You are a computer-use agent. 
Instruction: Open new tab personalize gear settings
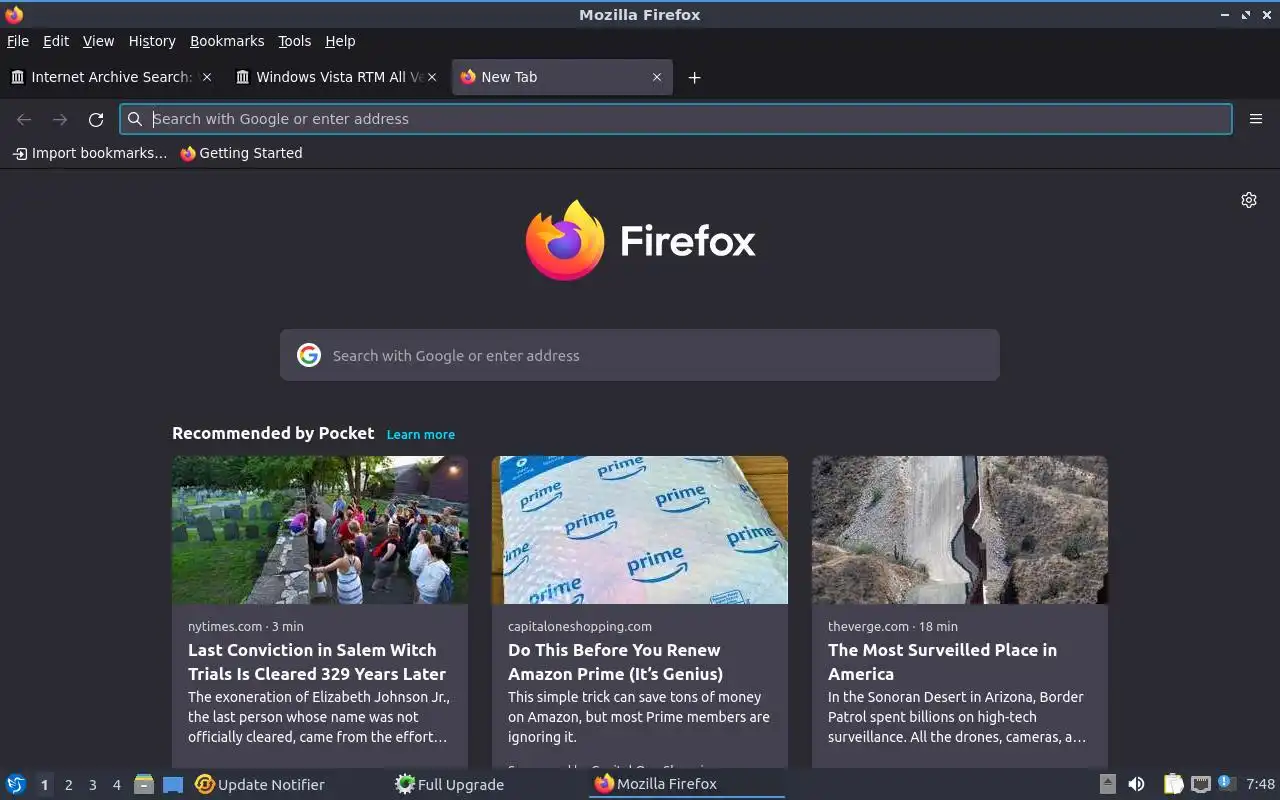pos(1249,200)
